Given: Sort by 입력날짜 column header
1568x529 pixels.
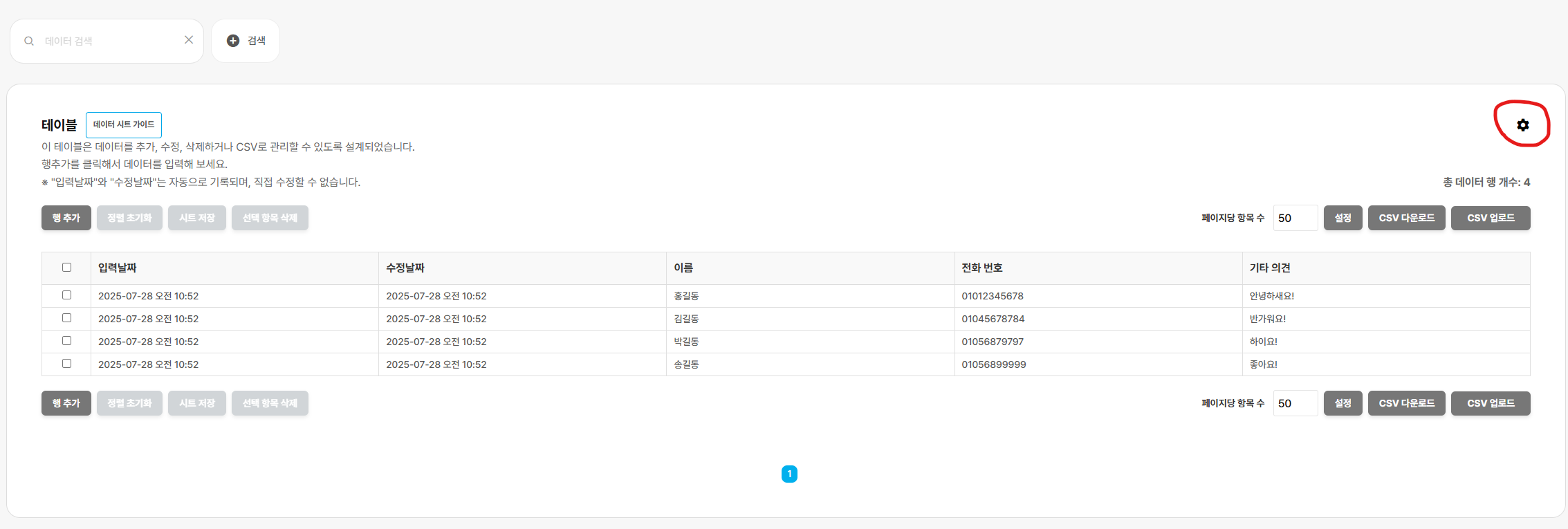Looking at the screenshot, I should [118, 268].
